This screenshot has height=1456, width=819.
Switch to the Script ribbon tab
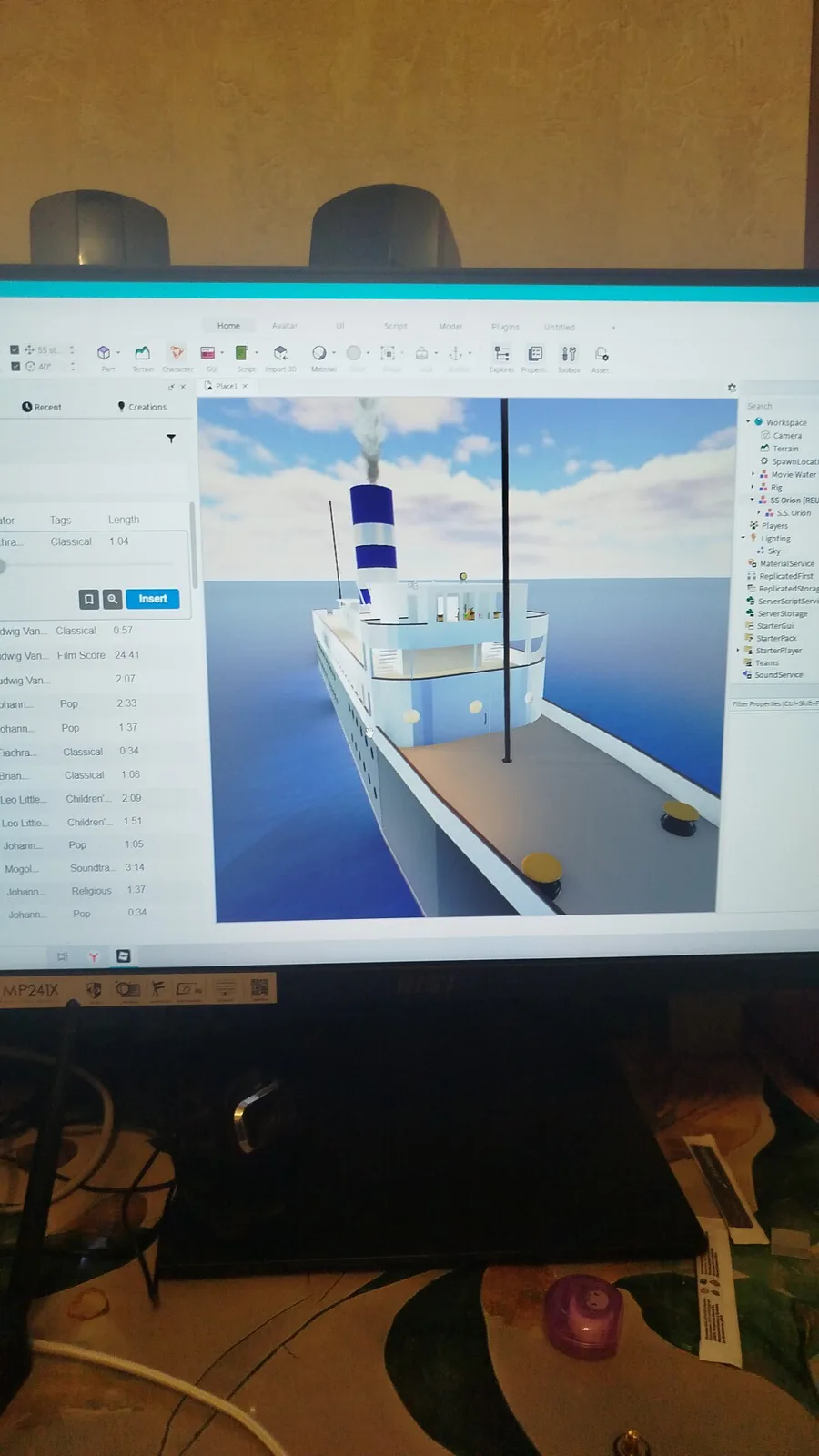click(395, 326)
